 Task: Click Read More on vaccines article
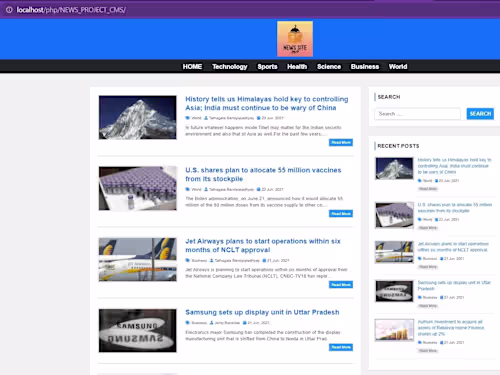341,213
